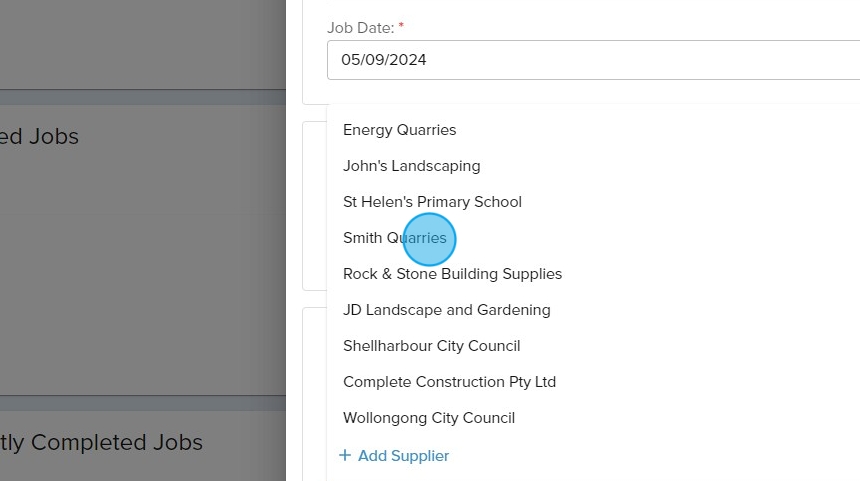Viewport: 860px width, 481px height.
Task: Click the dimmed Jobs heading behind overlay
Action: (40, 136)
